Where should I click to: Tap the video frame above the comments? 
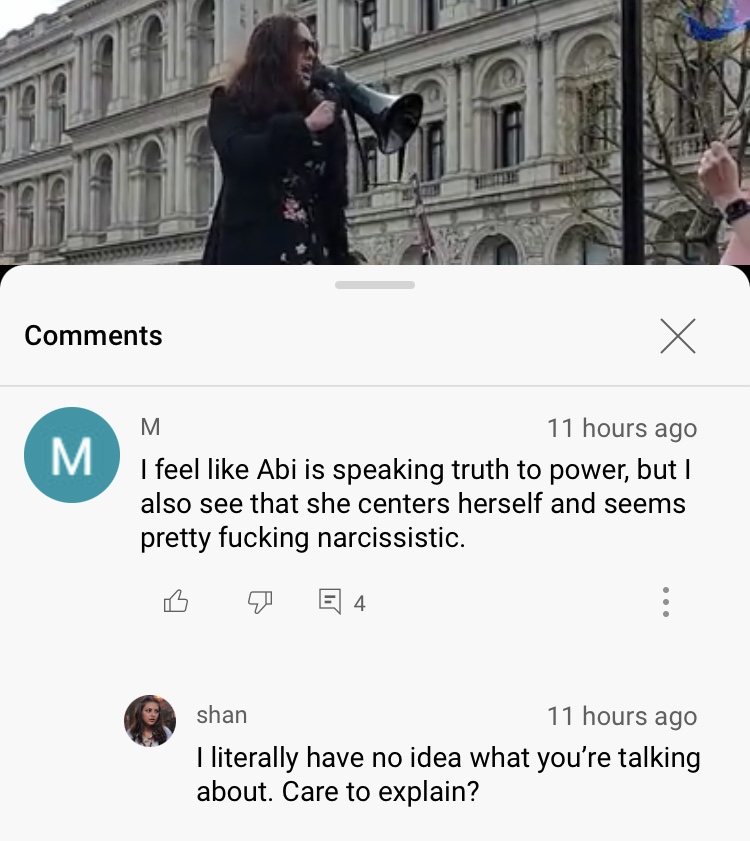pos(375,132)
